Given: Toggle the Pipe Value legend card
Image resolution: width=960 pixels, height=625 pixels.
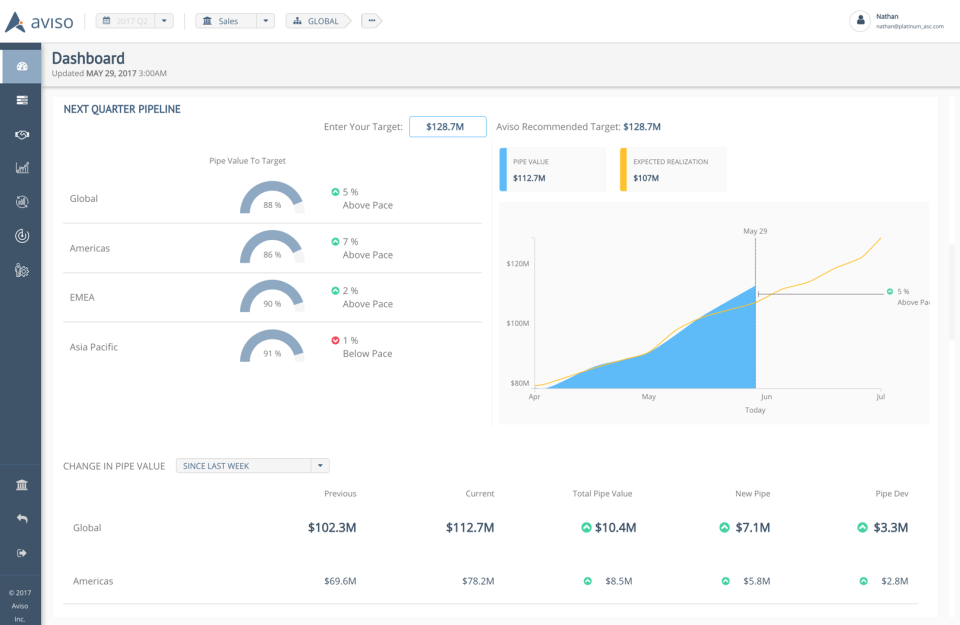Looking at the screenshot, I should [x=553, y=170].
